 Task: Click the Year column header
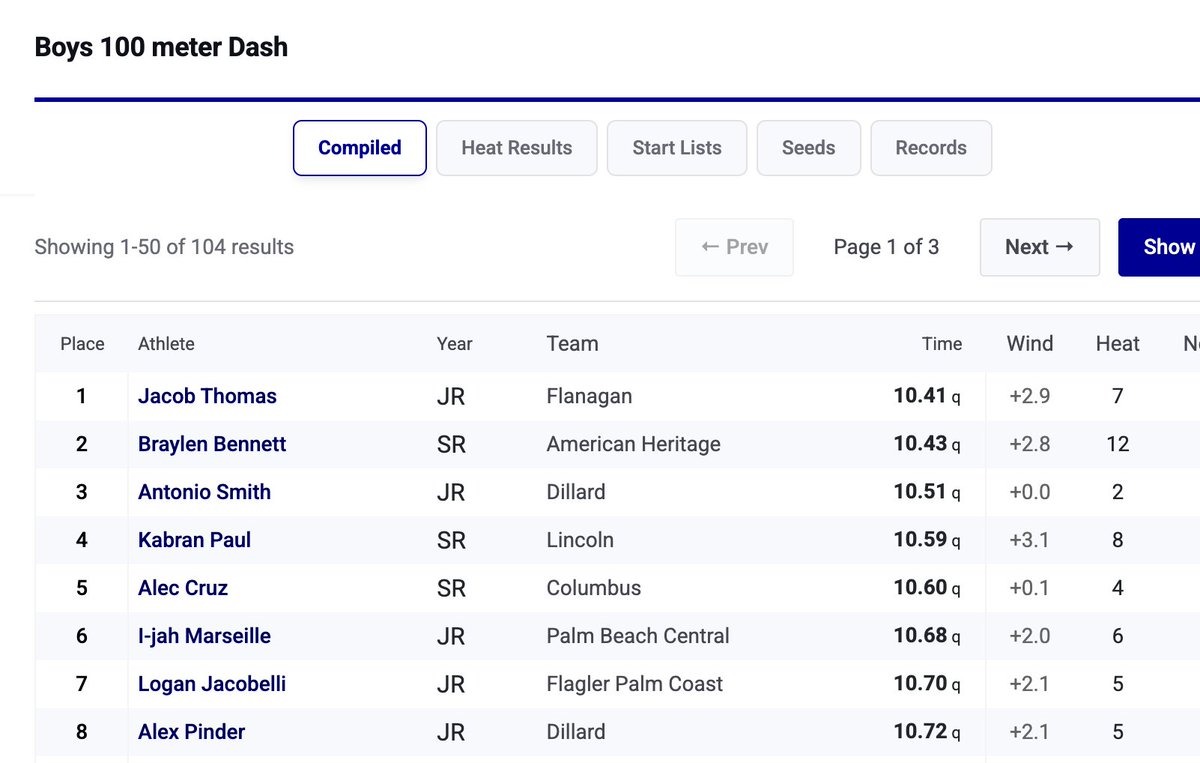455,344
